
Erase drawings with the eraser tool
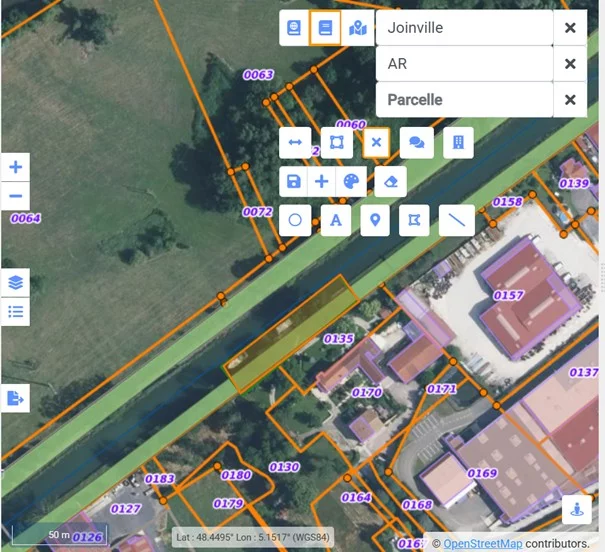coord(389,181)
